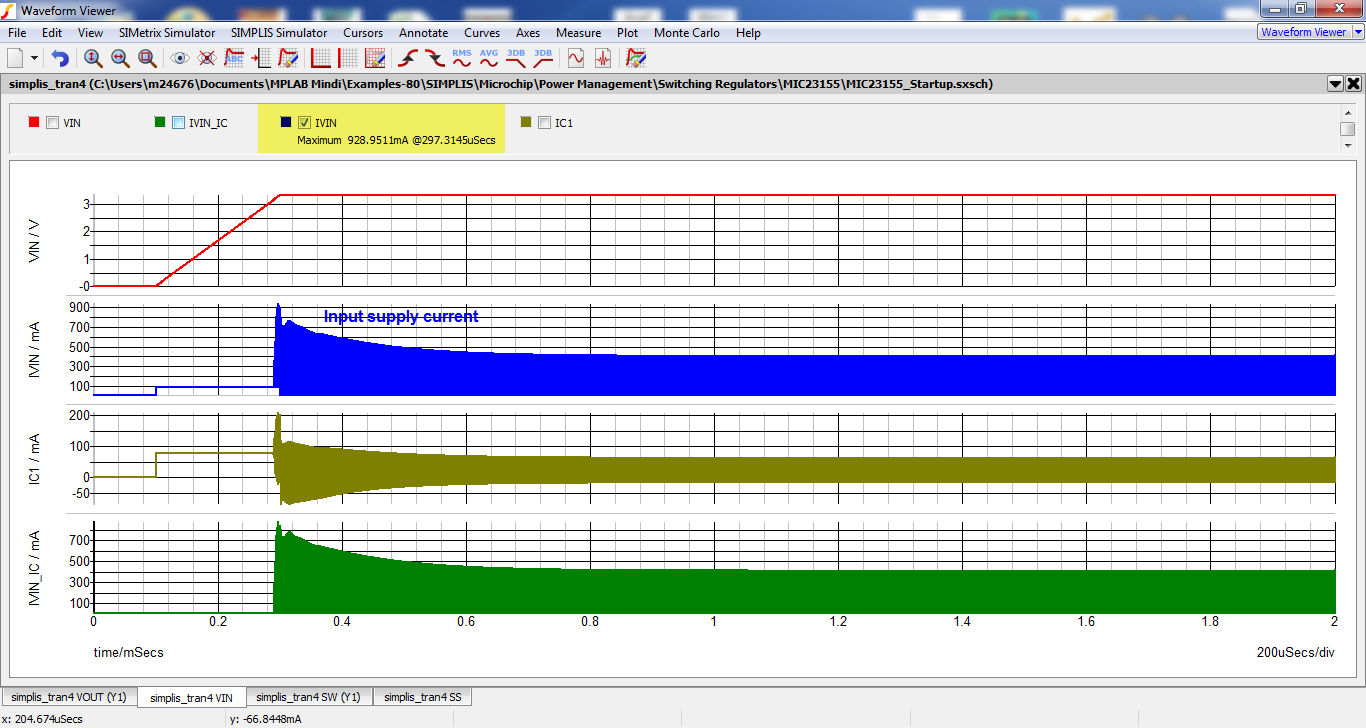Open the View menu
This screenshot has height=728, width=1366.
(90, 33)
